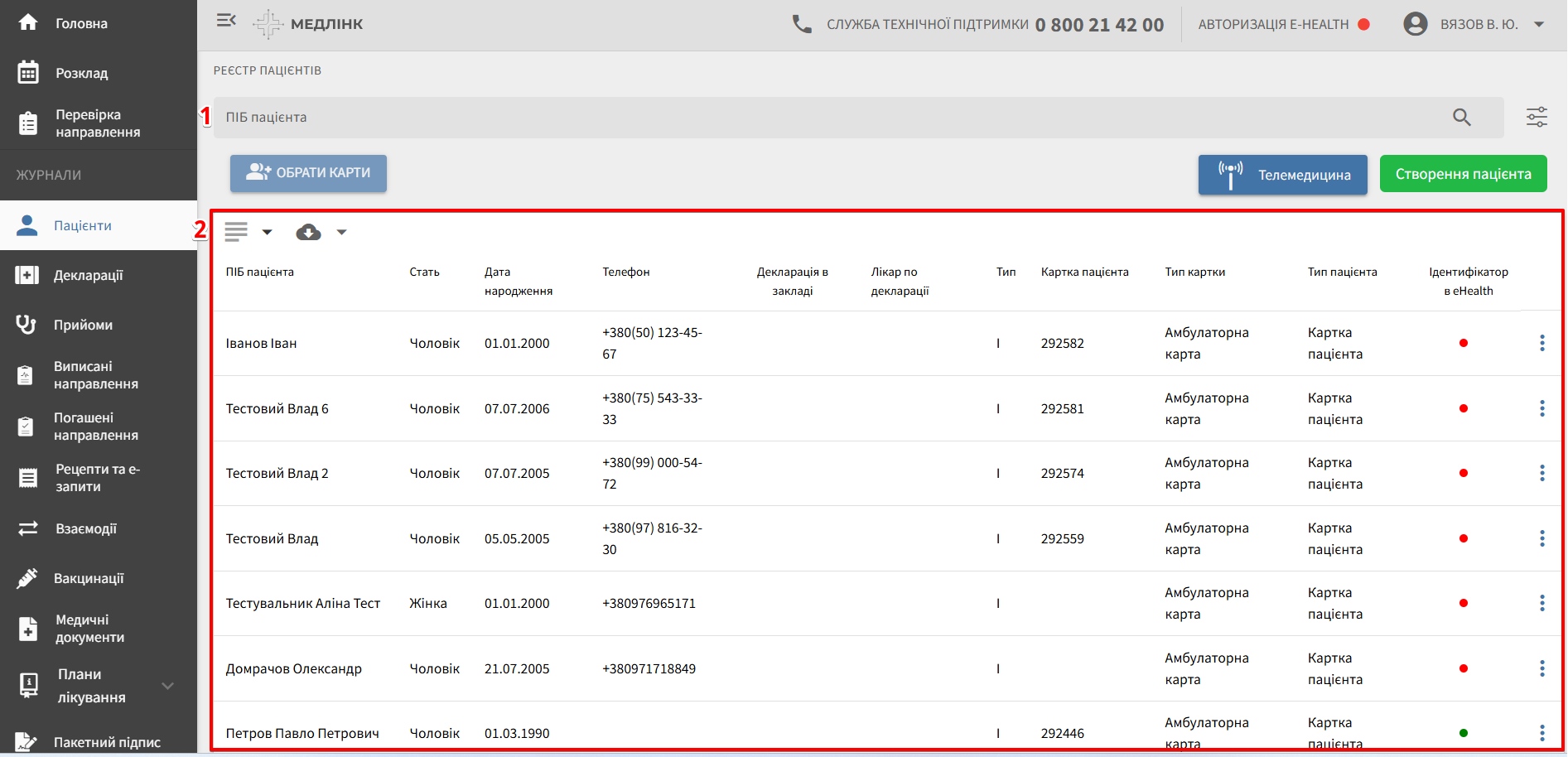
Task: Click the E-Health authorization status indicator
Action: (1363, 25)
